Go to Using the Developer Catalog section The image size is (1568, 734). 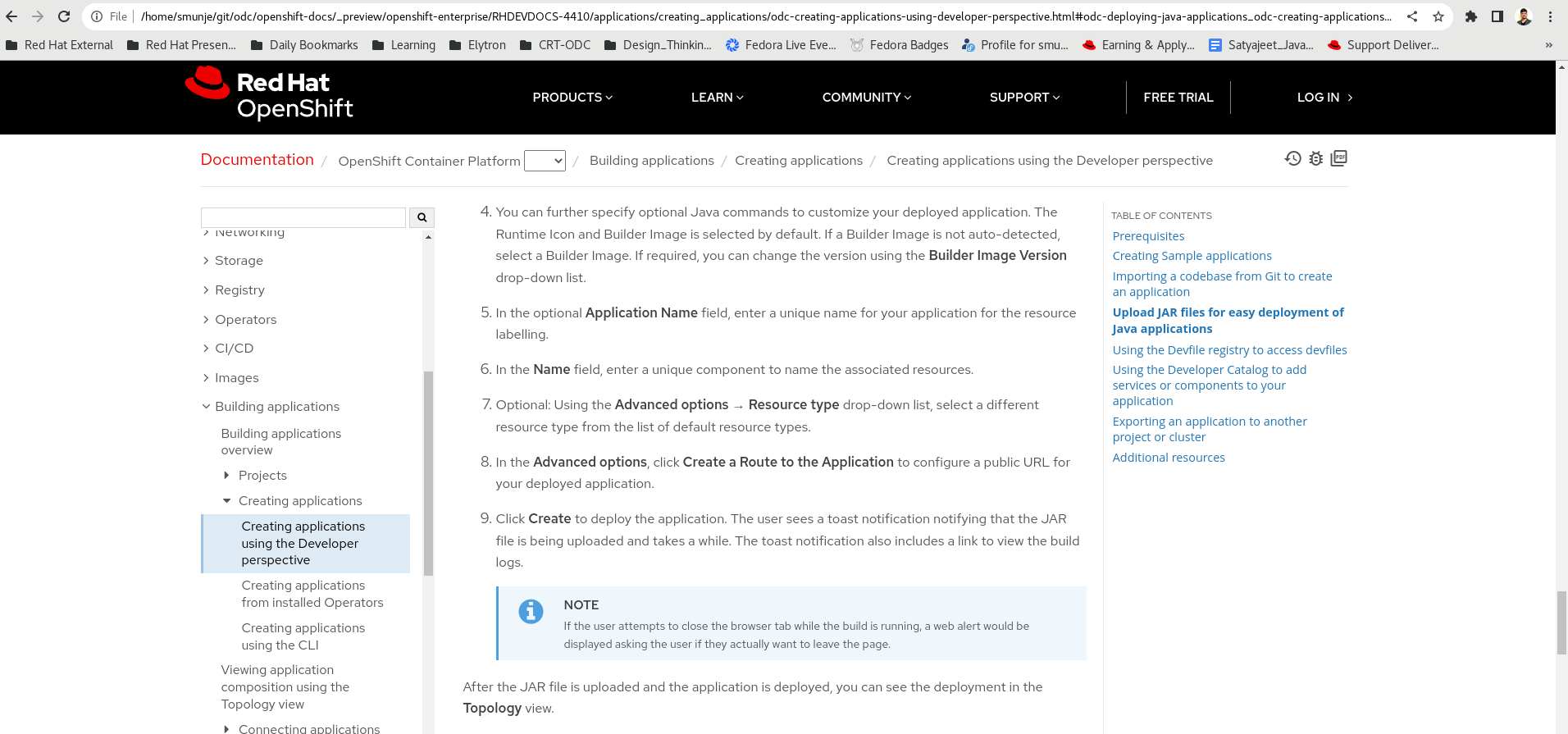click(1210, 385)
